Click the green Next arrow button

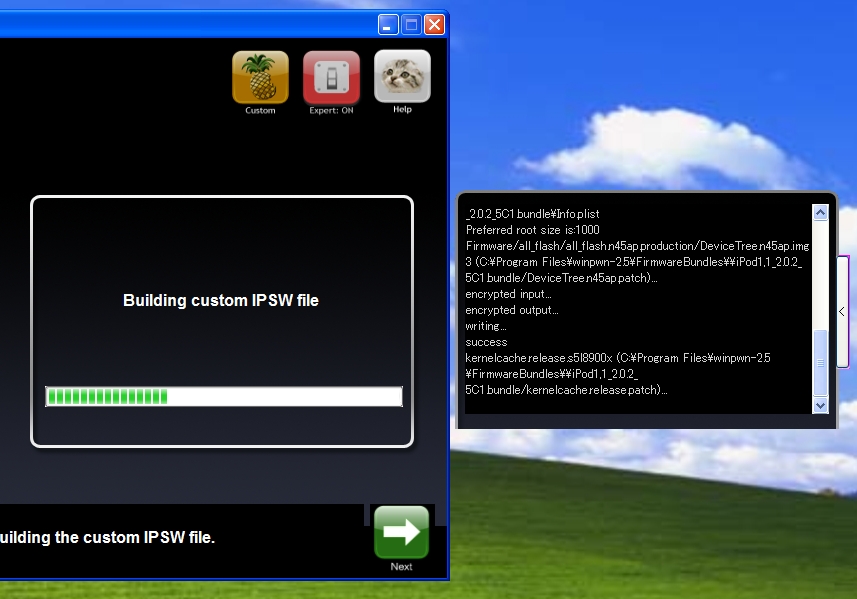pos(401,532)
